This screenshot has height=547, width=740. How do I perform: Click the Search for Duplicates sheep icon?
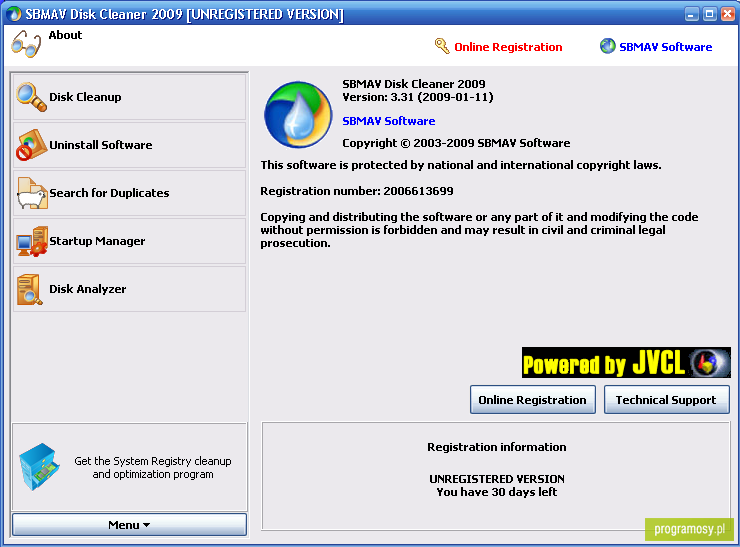click(x=31, y=193)
